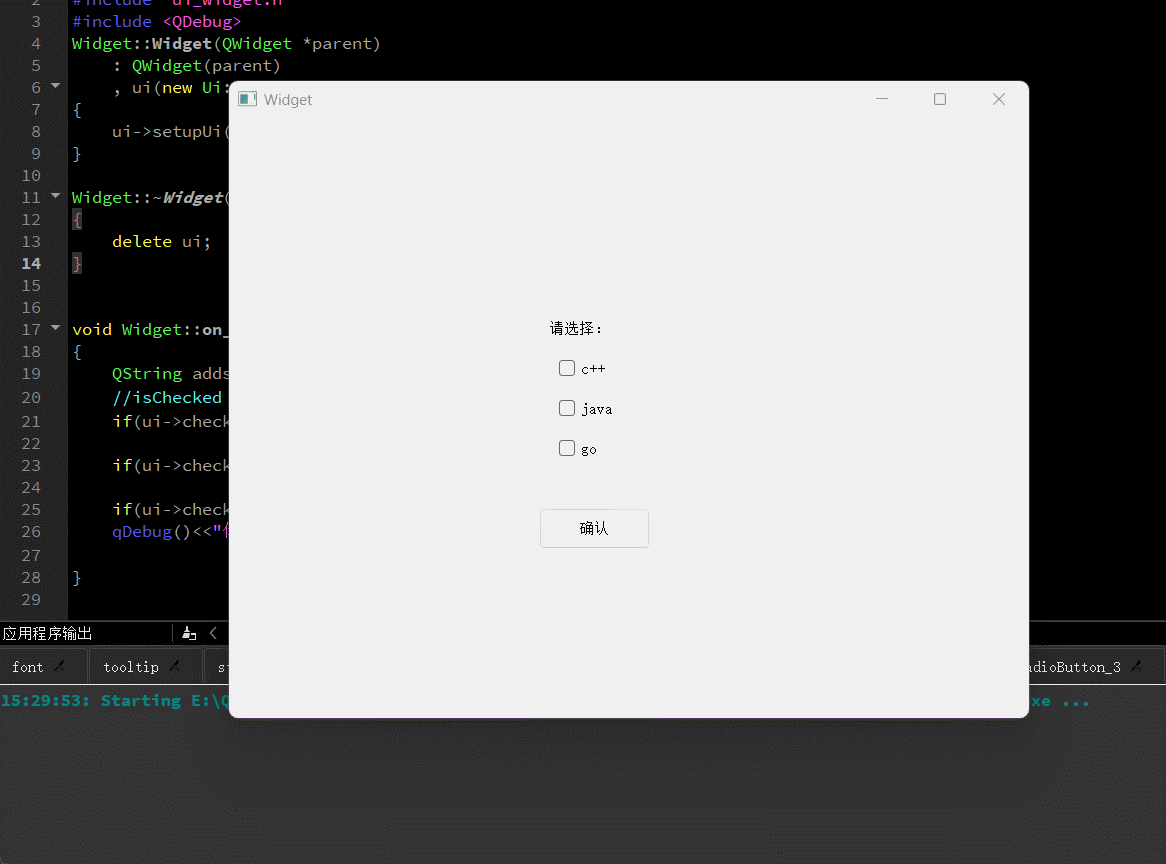Collapse the function fold at line 17
The image size is (1166, 864).
[56, 327]
